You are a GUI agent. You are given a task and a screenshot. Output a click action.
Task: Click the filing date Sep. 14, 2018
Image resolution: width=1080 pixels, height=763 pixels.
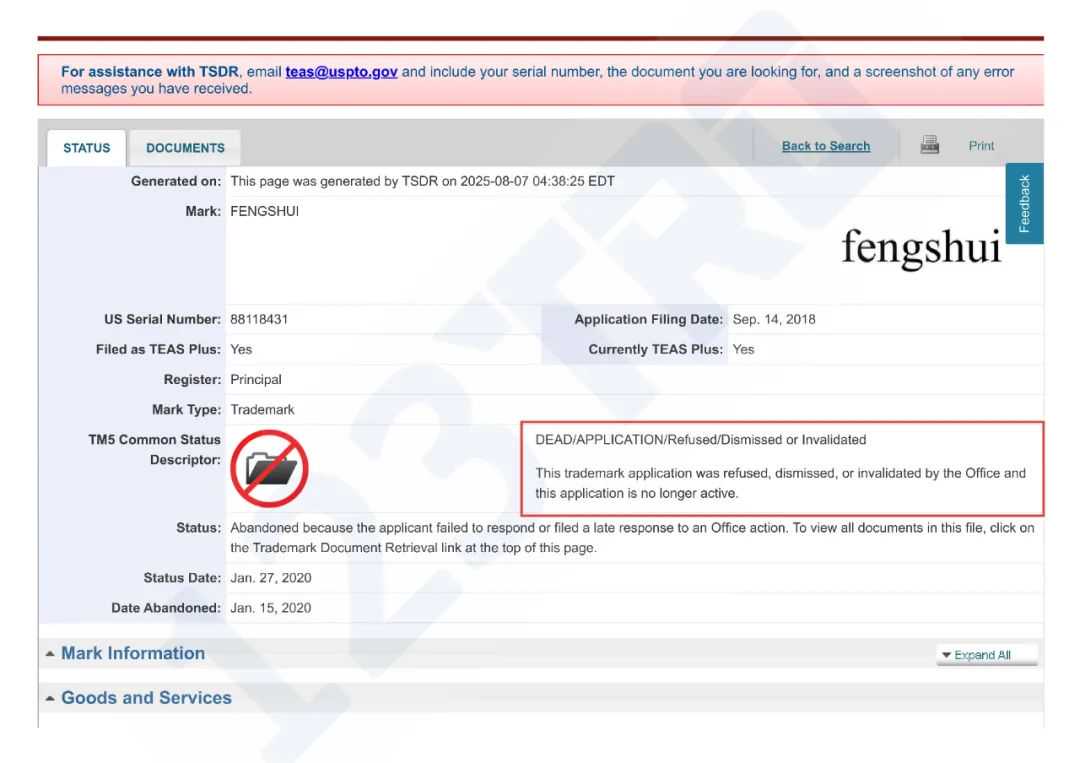pos(773,320)
